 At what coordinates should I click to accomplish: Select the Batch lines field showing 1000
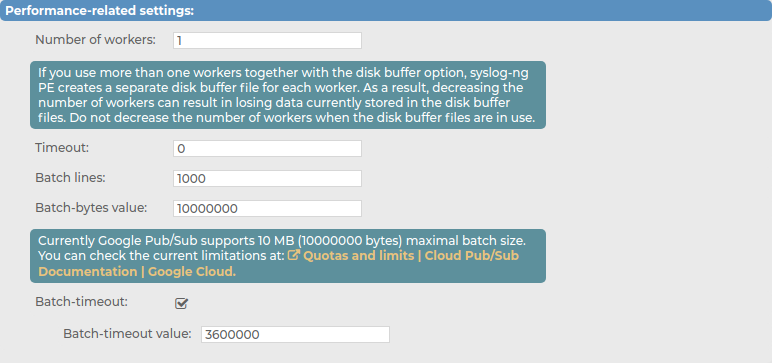coord(267,178)
